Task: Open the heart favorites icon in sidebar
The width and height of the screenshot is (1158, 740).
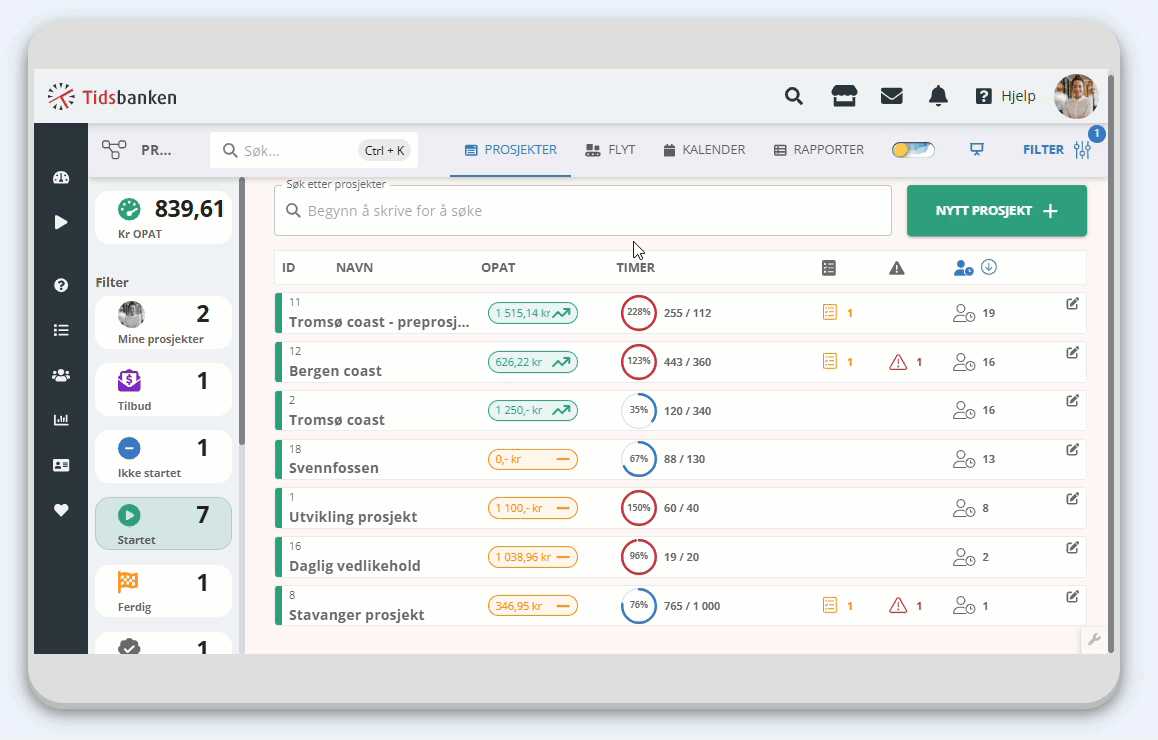Action: click(x=61, y=510)
